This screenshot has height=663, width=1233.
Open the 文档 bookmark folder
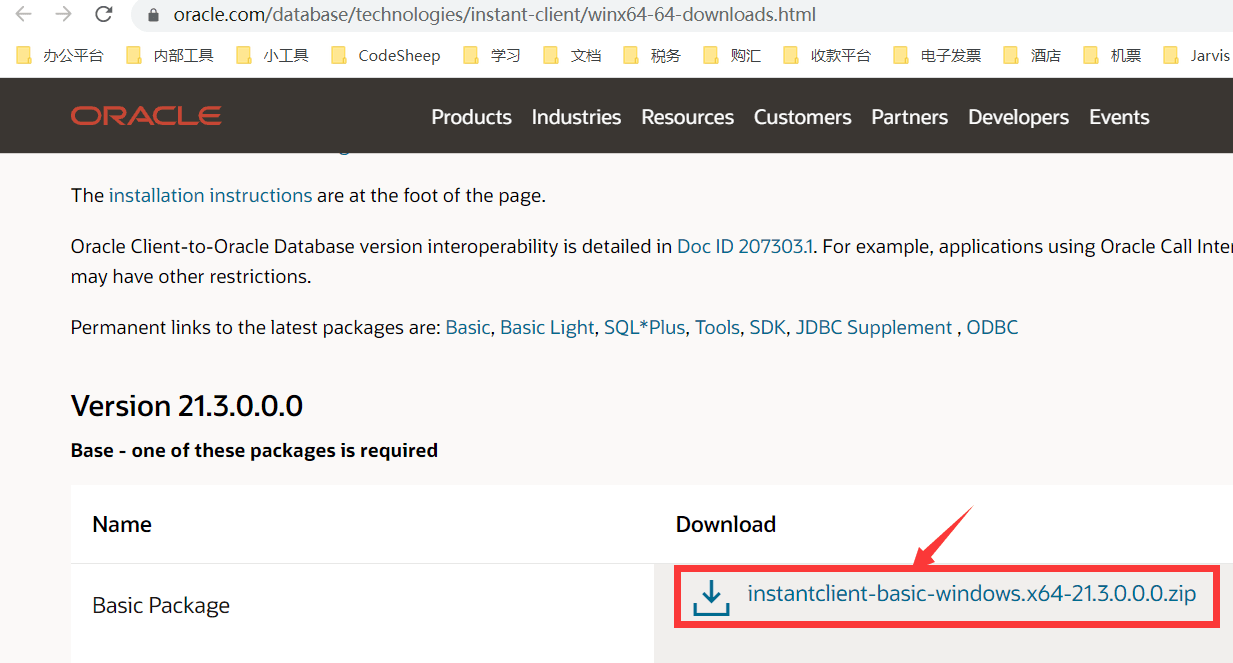tap(572, 55)
